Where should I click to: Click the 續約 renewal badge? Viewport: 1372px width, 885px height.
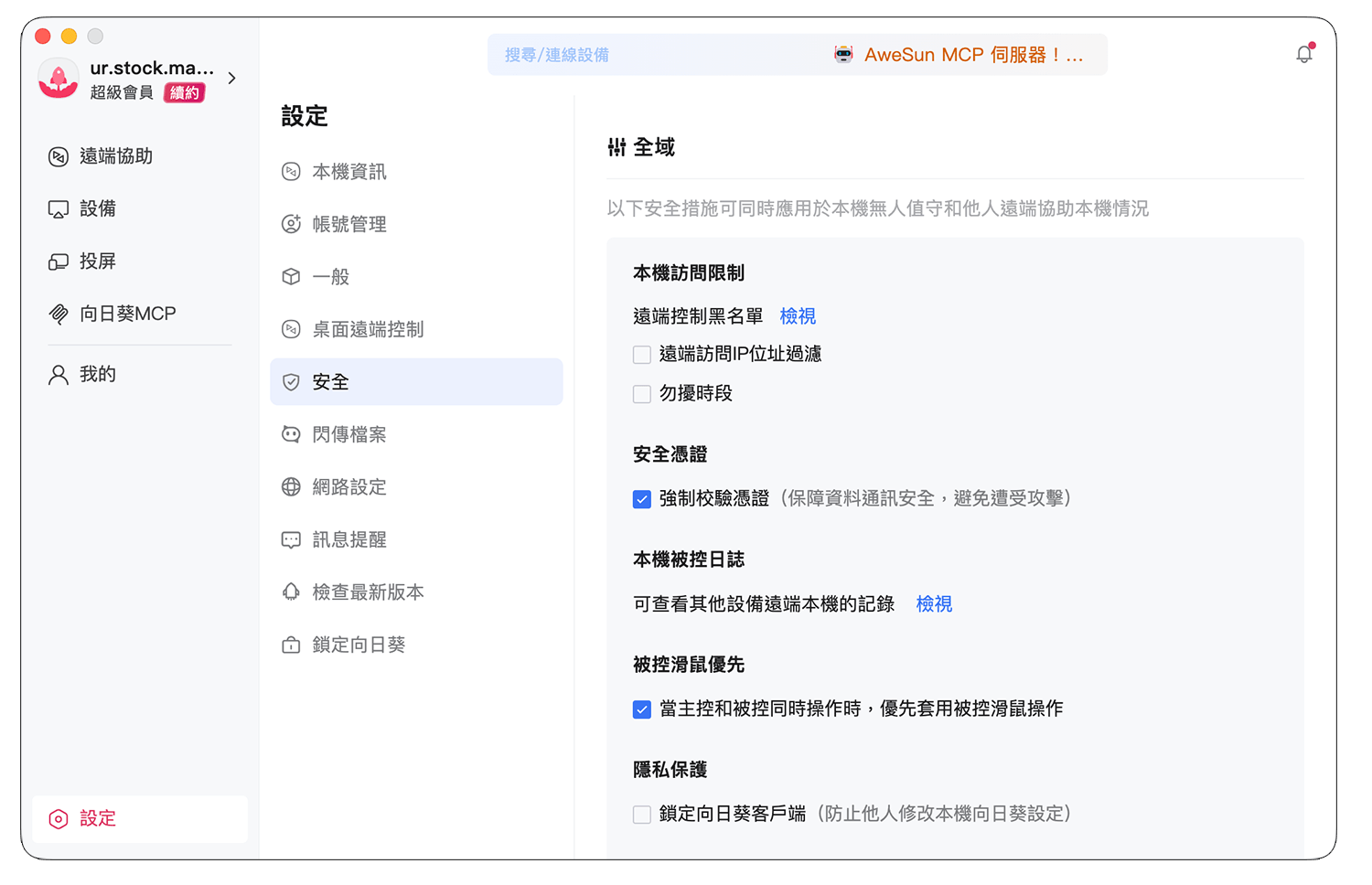click(185, 93)
